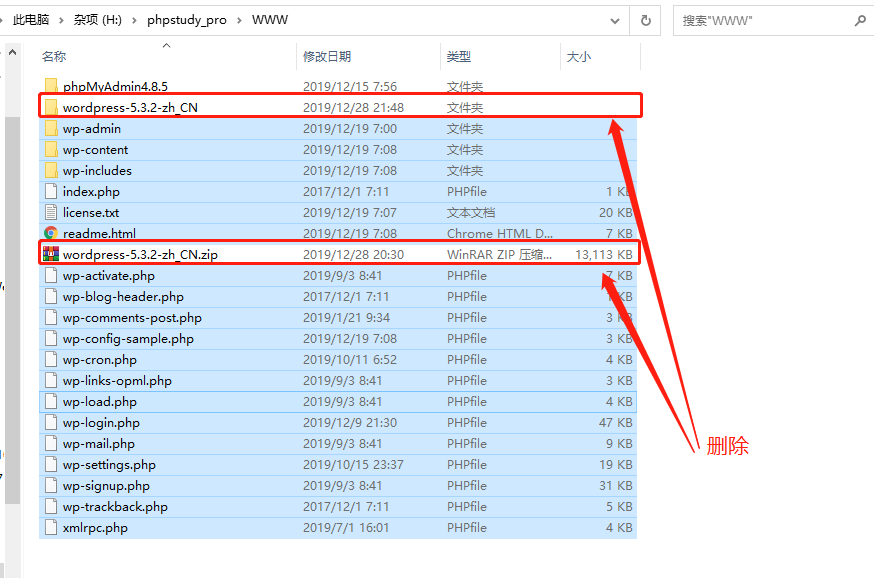Viewport: 874px width, 578px height.
Task: Click the wp-mail.php file icon
Action: coord(51,443)
